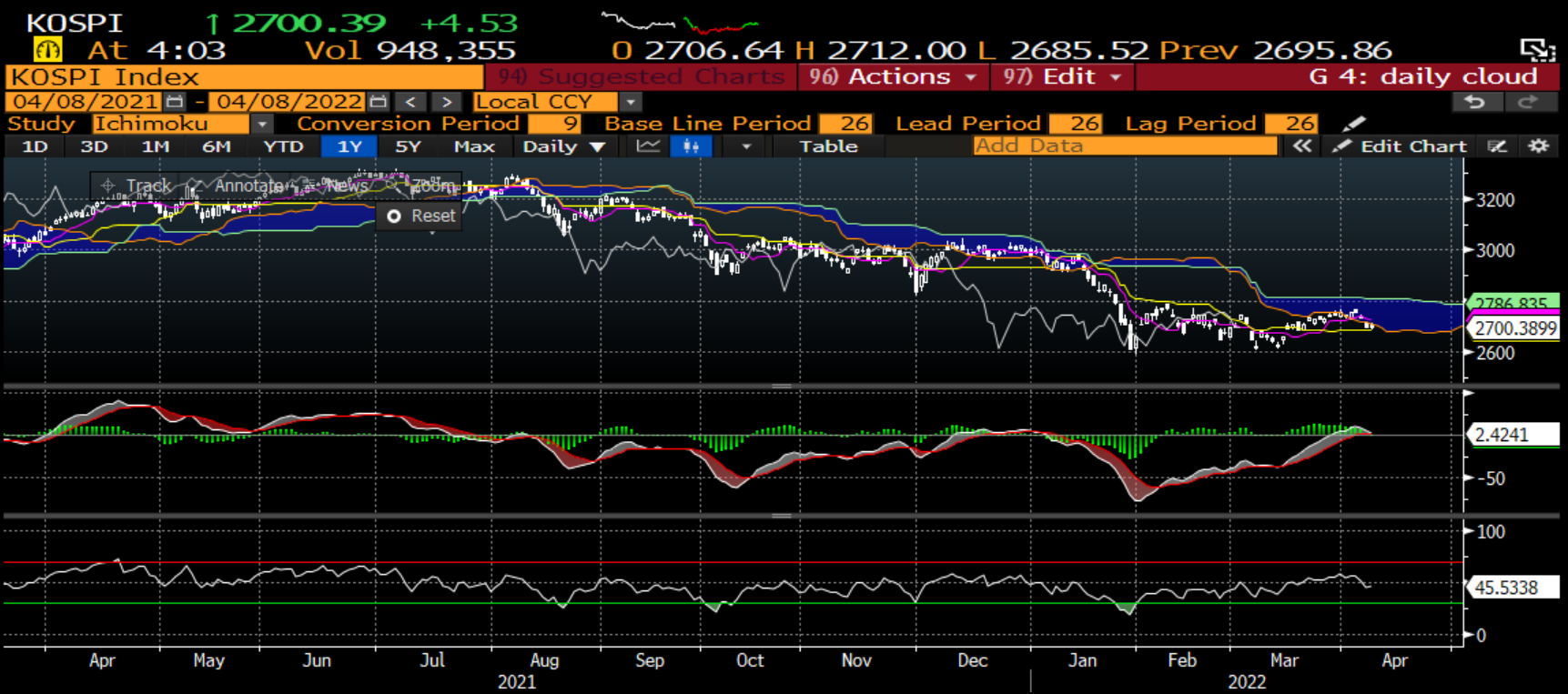
Task: Click the pop-out window icon top right
Action: 1537,51
